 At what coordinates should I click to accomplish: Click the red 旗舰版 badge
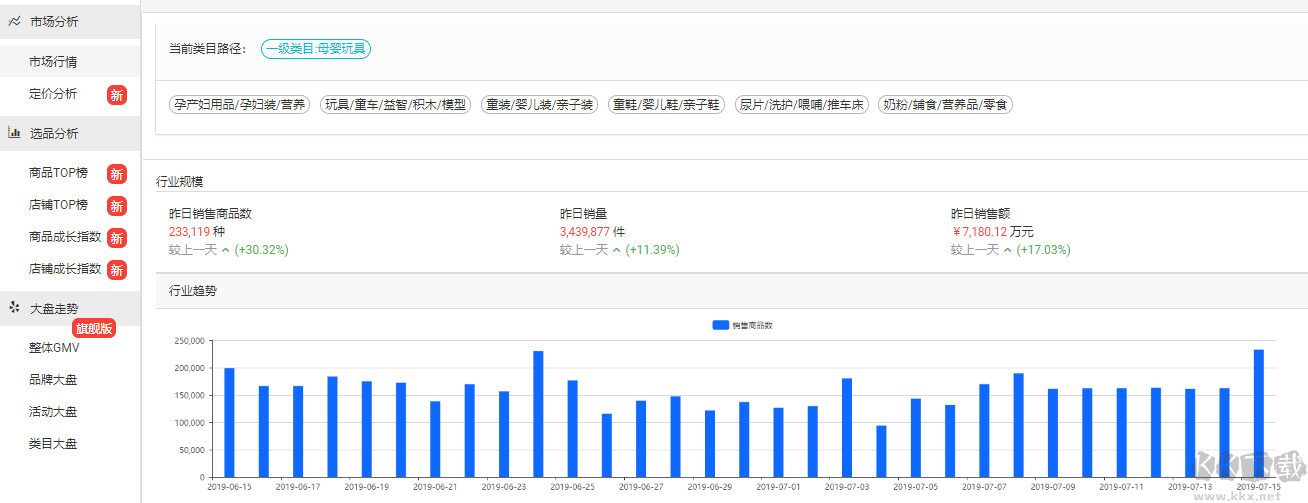[x=94, y=328]
